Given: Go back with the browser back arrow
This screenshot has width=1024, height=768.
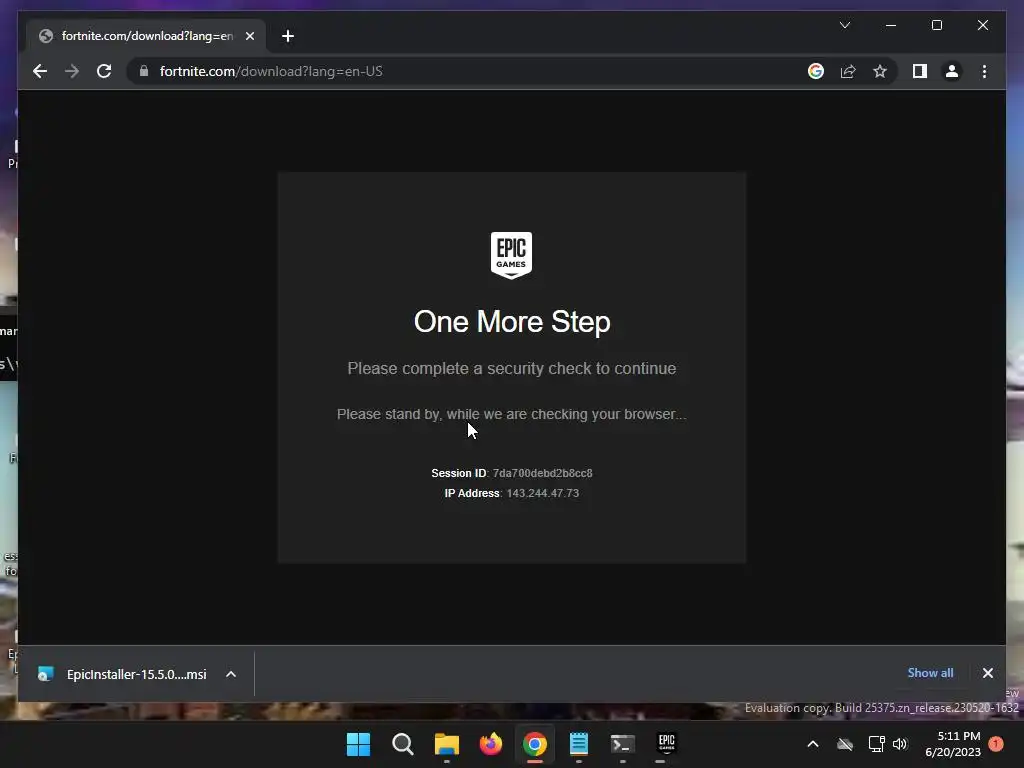Looking at the screenshot, I should coord(40,71).
